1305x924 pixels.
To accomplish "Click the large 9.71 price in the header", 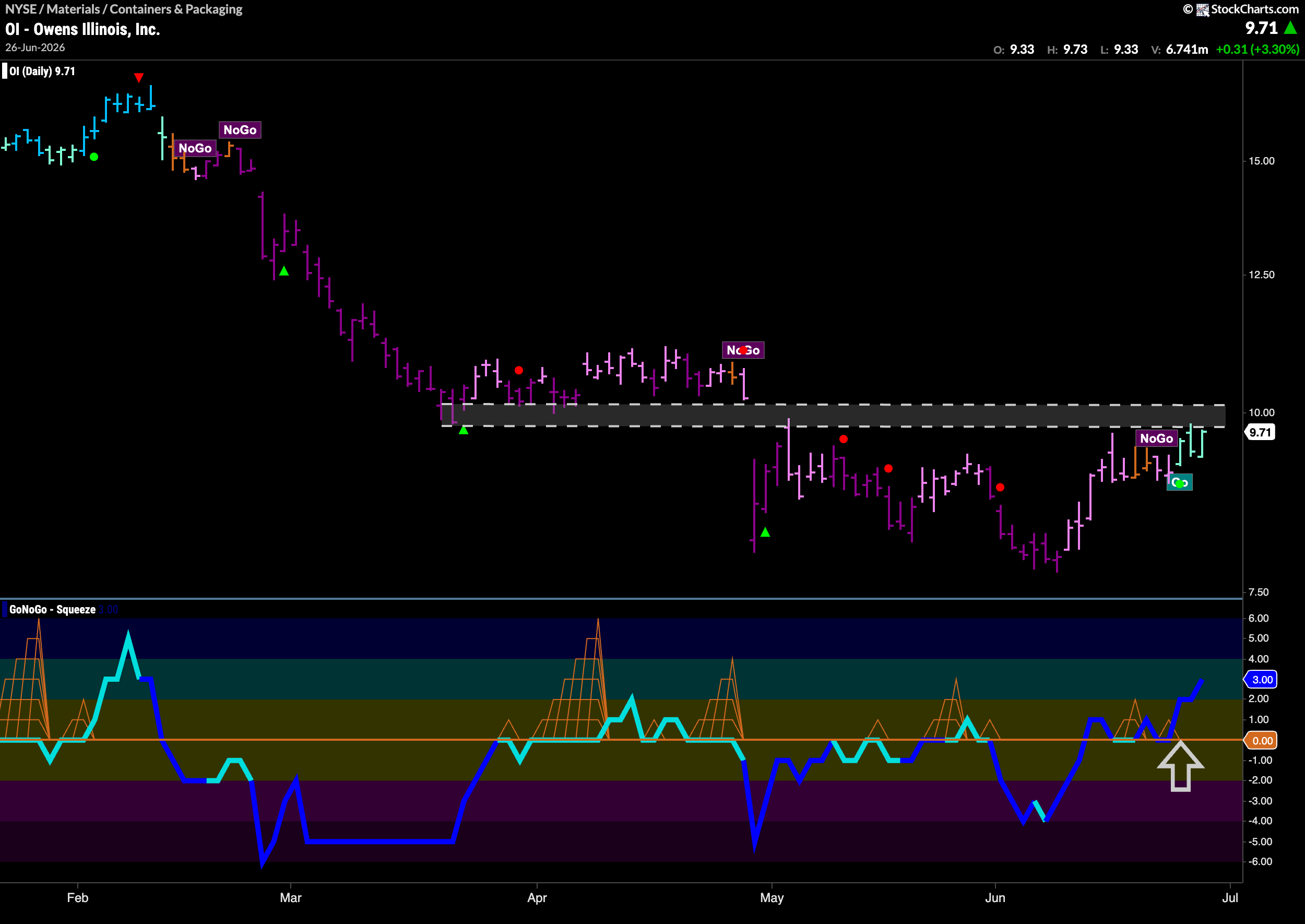I will click(1262, 28).
